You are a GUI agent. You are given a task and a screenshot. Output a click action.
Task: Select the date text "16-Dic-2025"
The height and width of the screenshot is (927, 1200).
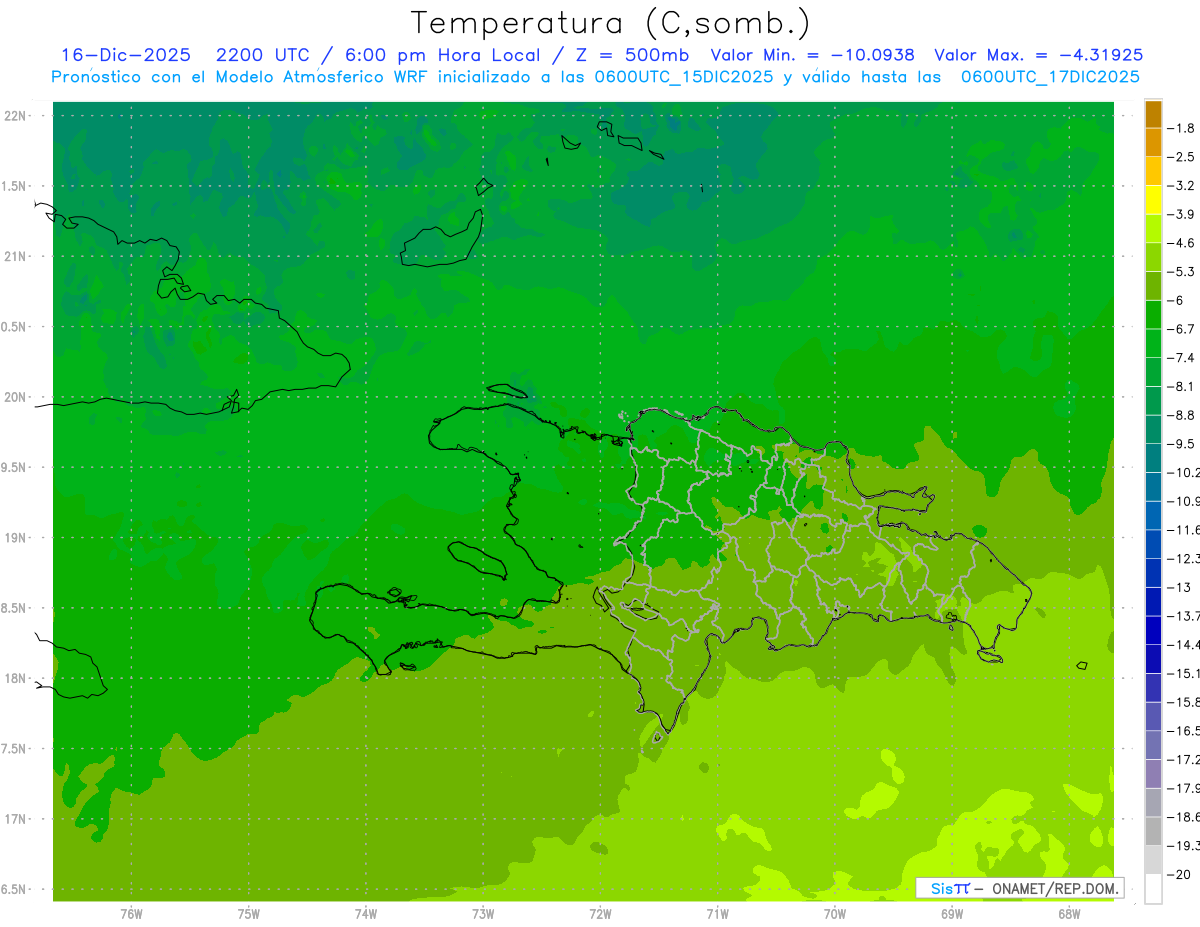[126, 55]
